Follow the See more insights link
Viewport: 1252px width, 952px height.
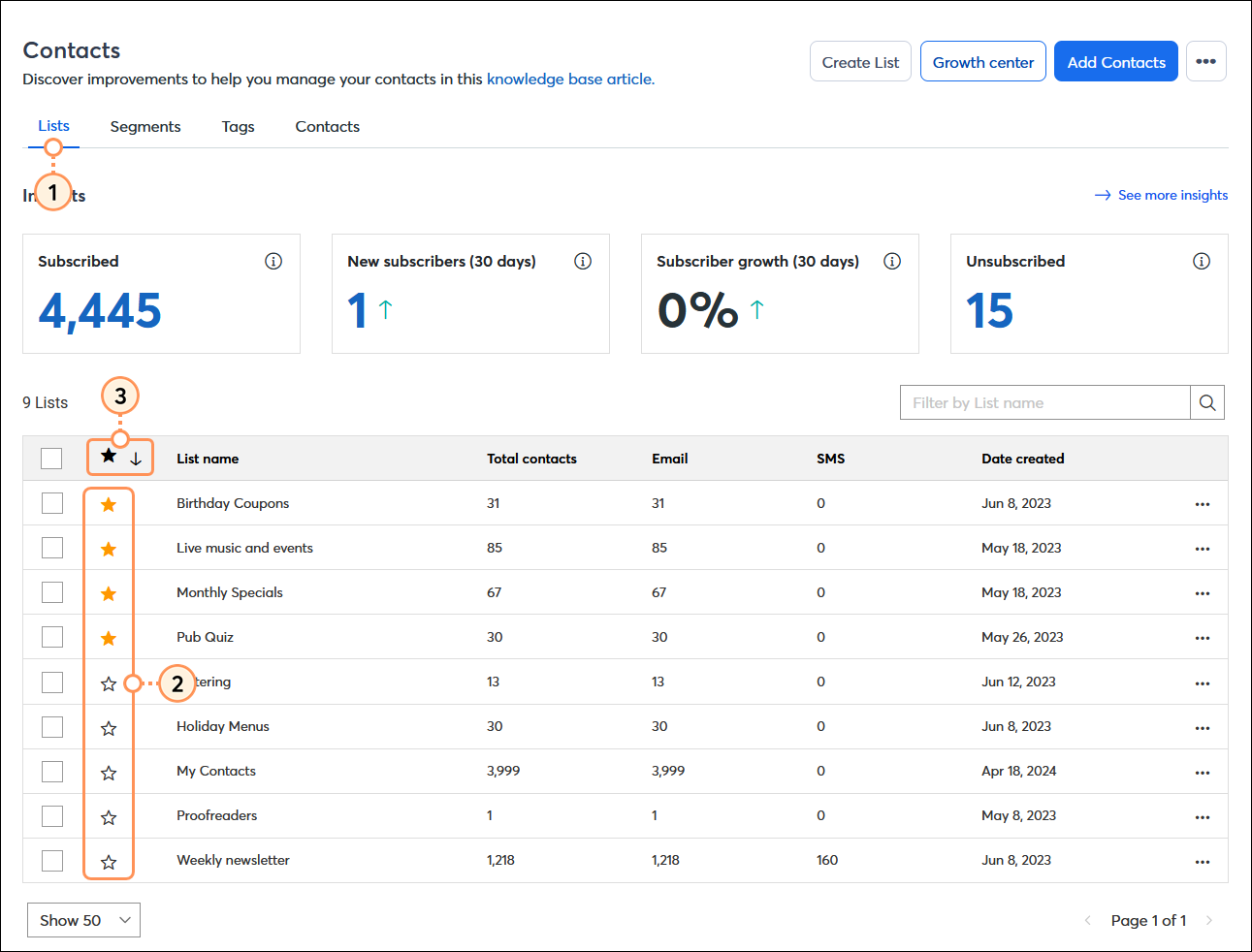point(1162,195)
